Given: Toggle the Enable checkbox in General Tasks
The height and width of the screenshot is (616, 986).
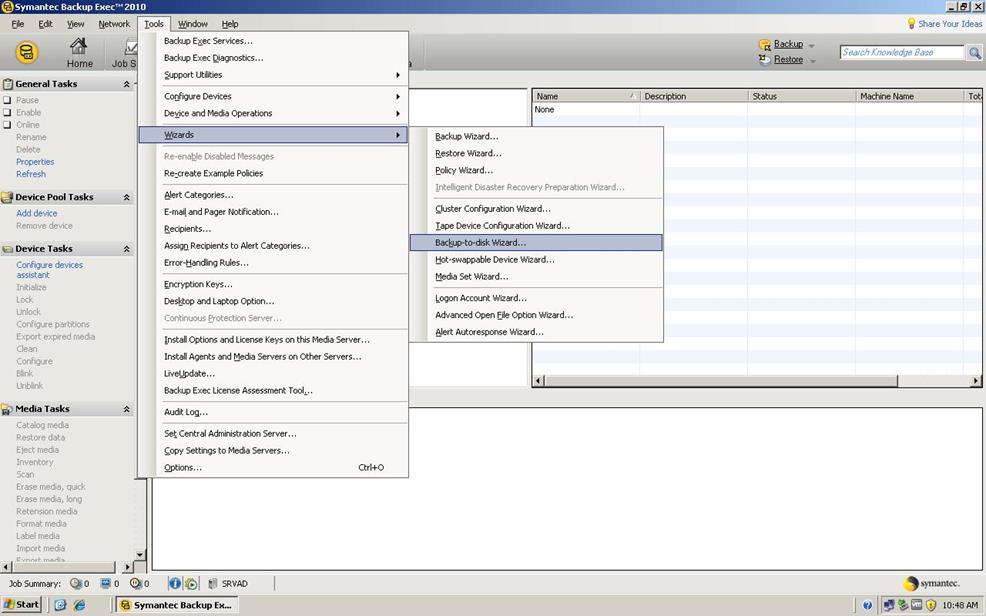Looking at the screenshot, I should click(7, 113).
